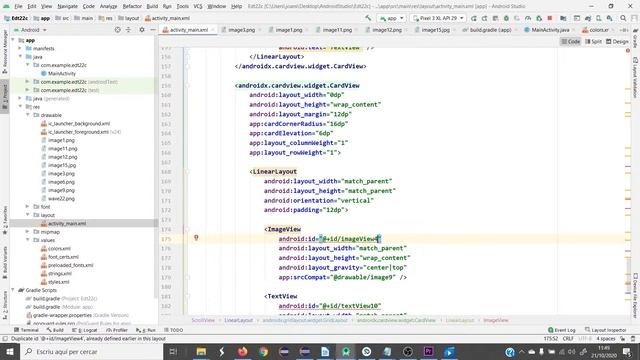
Task: Open the Resource Manager side tab
Action: [x=5, y=51]
